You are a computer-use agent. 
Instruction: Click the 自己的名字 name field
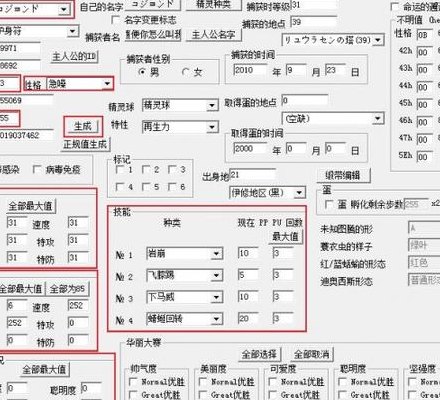(153, 5)
